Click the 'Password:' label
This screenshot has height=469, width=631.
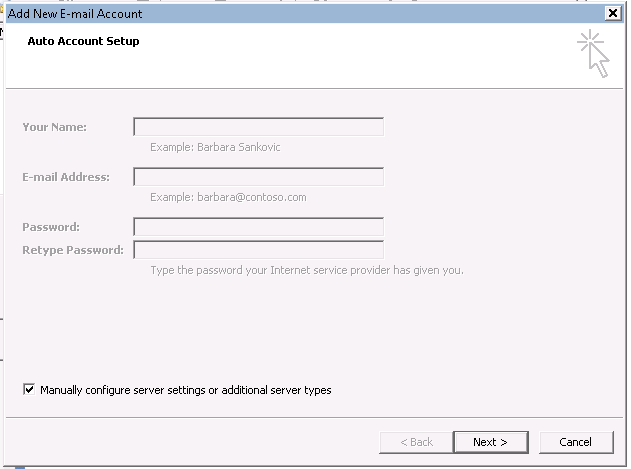pos(51,227)
